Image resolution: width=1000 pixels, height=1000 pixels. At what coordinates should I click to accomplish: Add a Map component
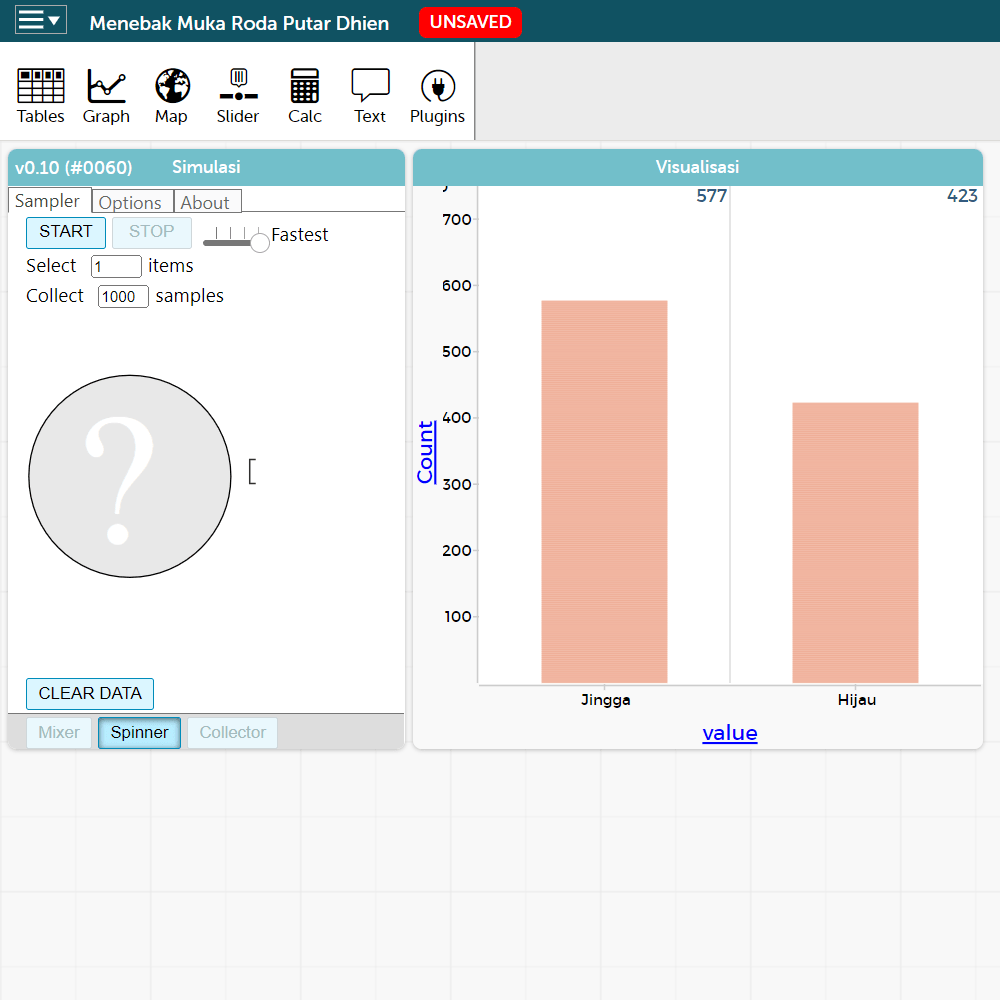click(171, 97)
